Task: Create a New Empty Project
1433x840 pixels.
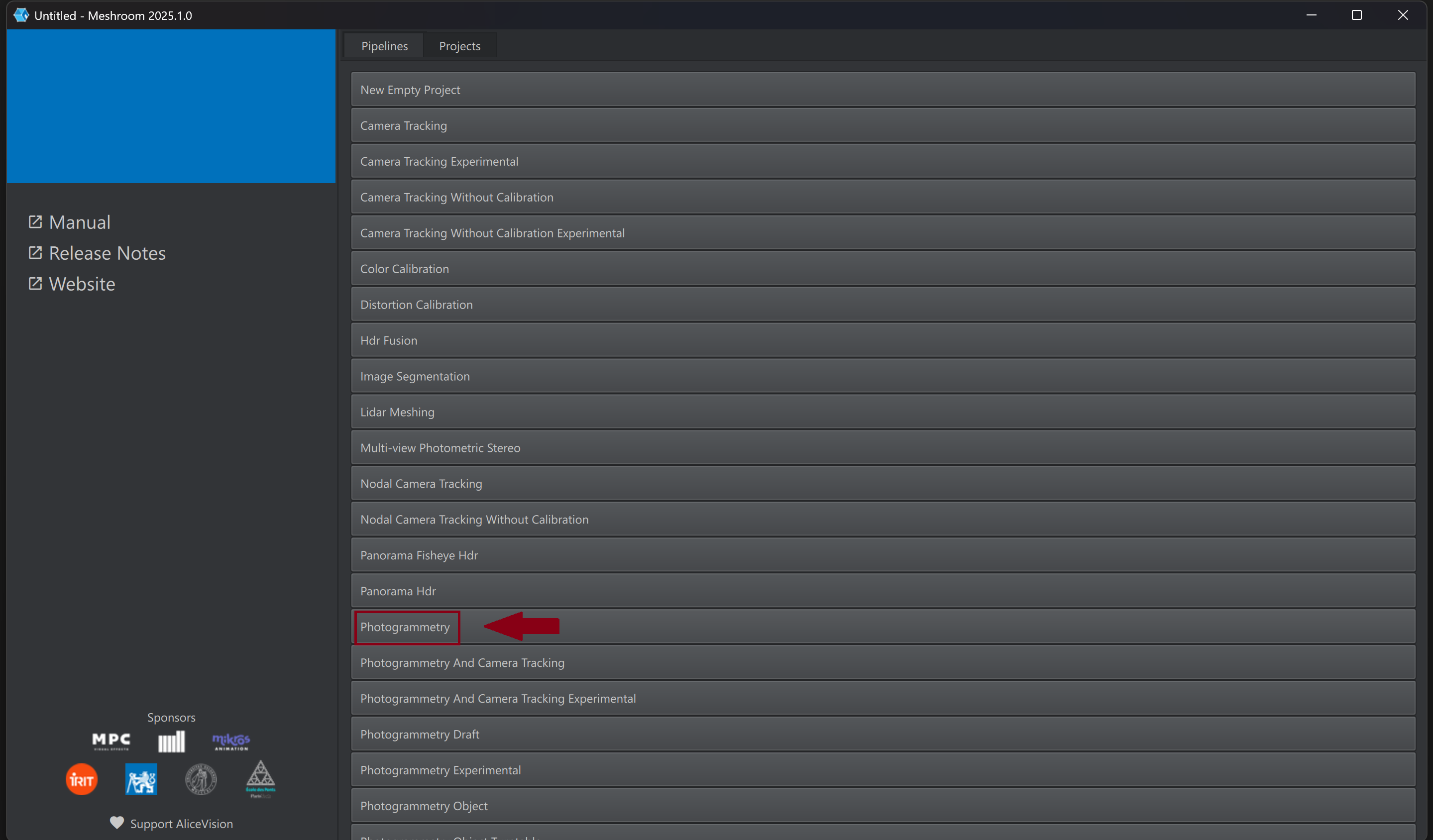Action: [x=882, y=89]
